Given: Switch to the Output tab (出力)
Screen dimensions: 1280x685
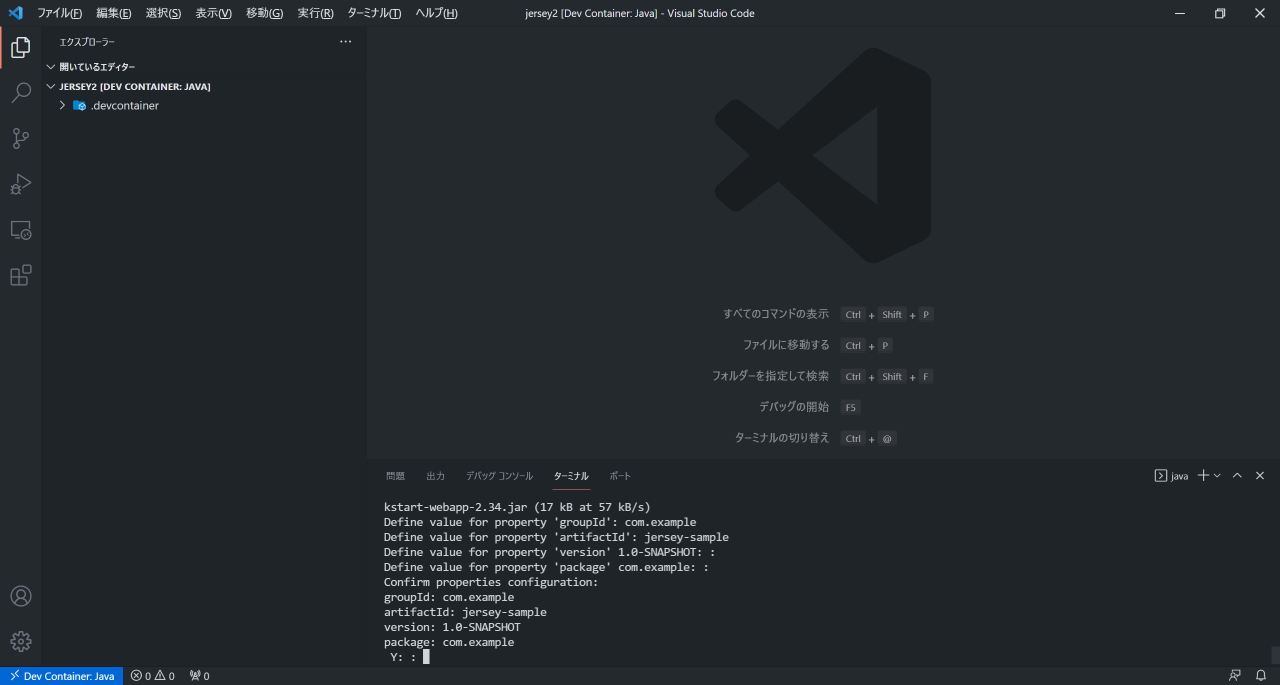Looking at the screenshot, I should coord(435,476).
